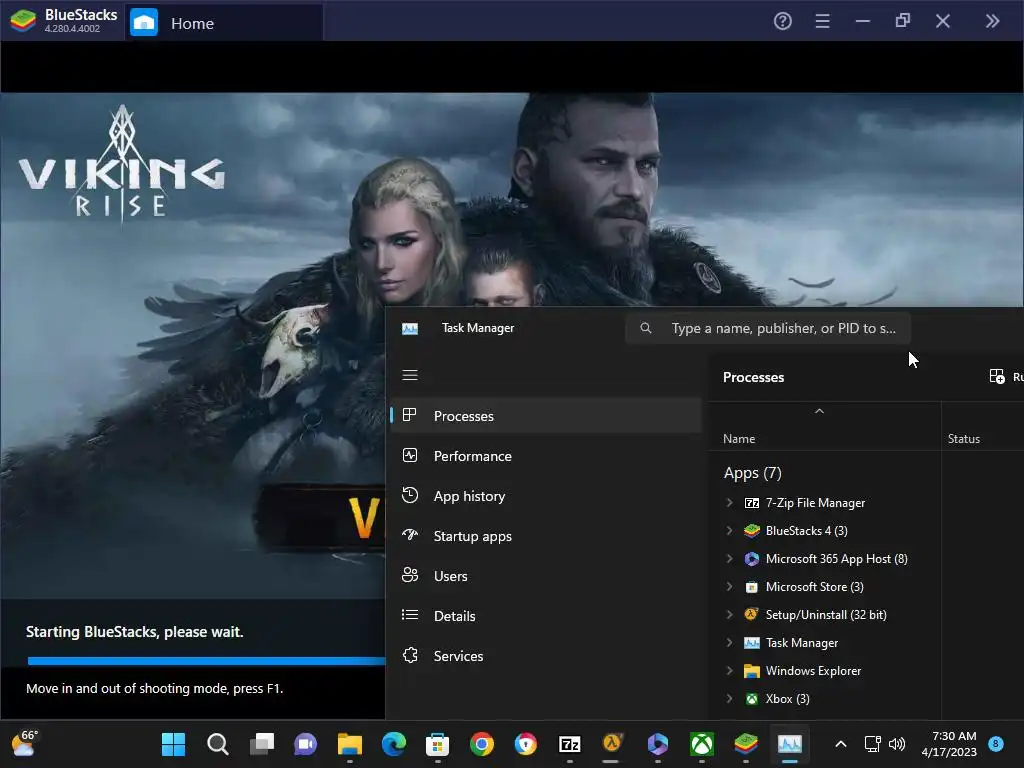Open Teams Chat from the taskbar
This screenshot has height=768, width=1024.
tap(306, 744)
